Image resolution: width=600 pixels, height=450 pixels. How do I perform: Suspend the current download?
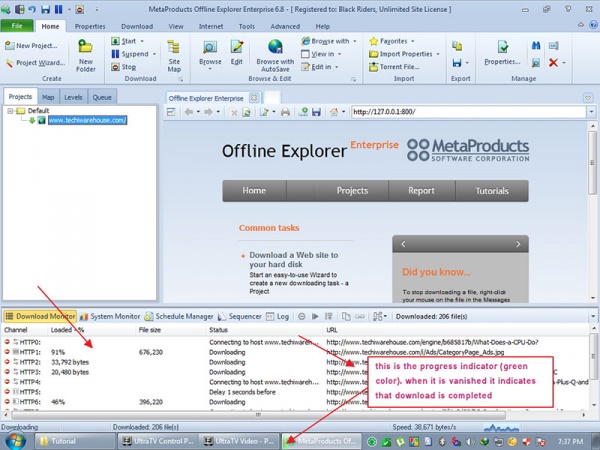pos(130,54)
